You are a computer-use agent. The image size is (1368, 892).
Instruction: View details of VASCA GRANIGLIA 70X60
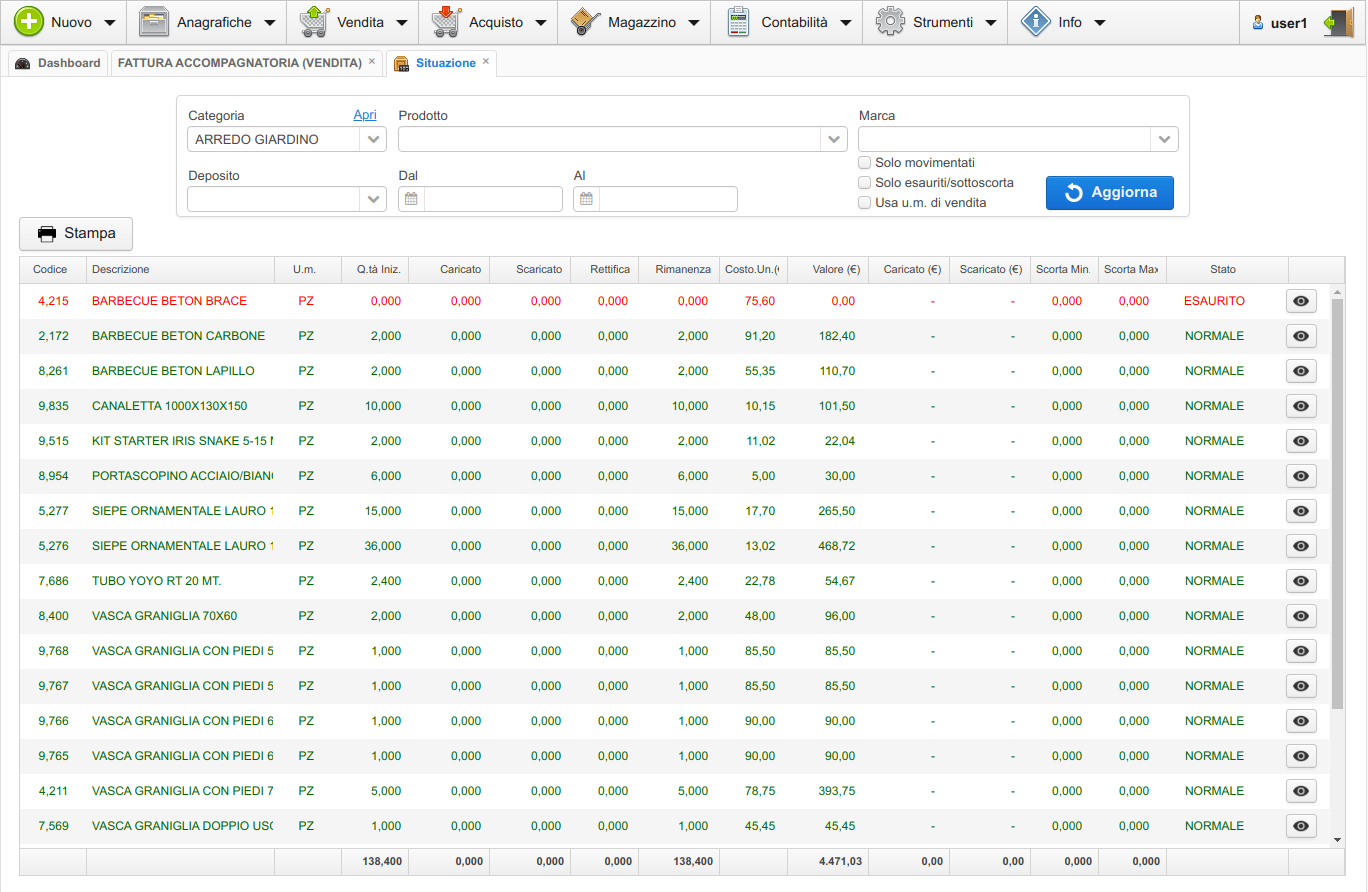1301,616
